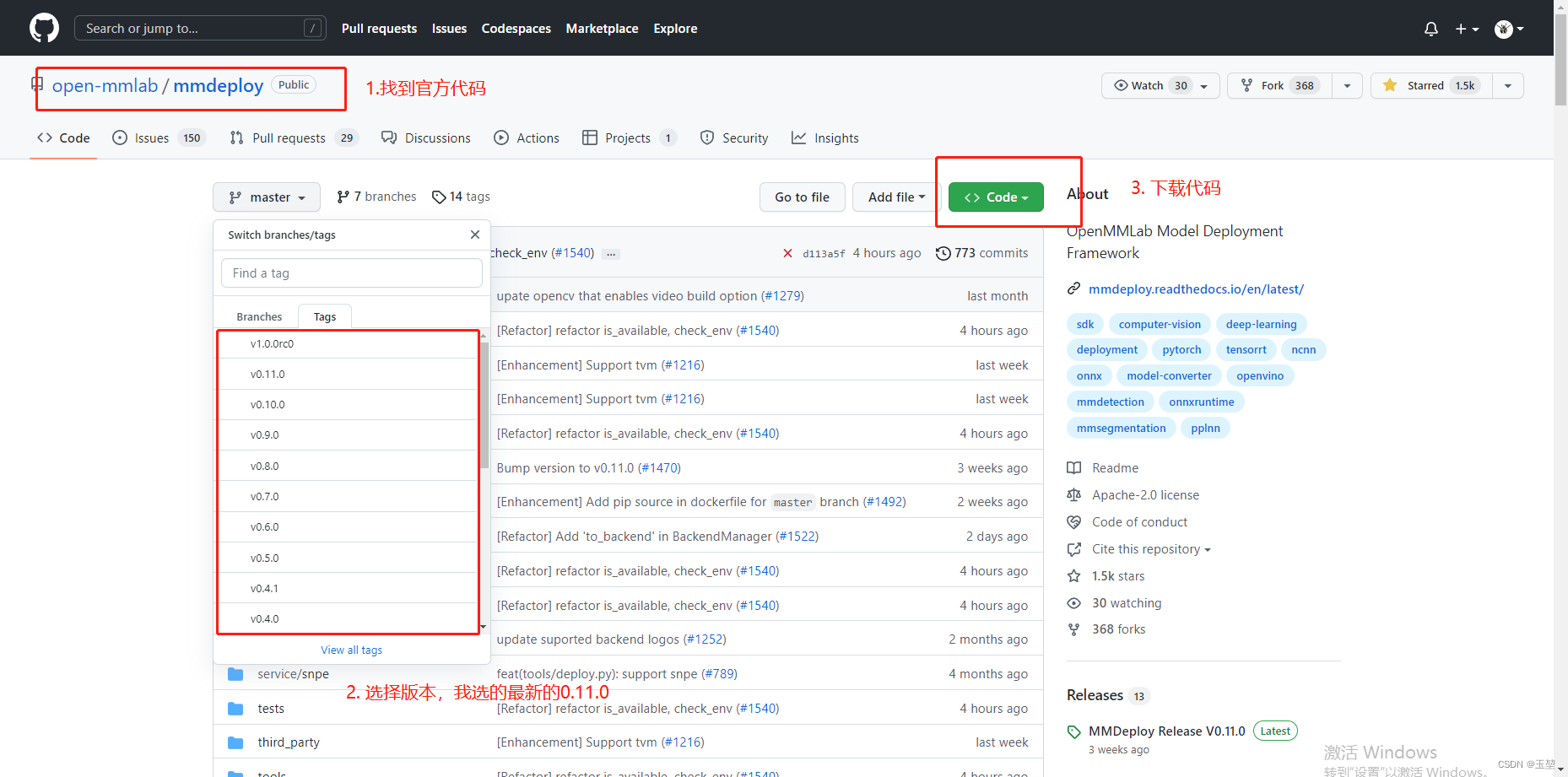Open the Readme link
The width and height of the screenshot is (1568, 777).
1115,467
